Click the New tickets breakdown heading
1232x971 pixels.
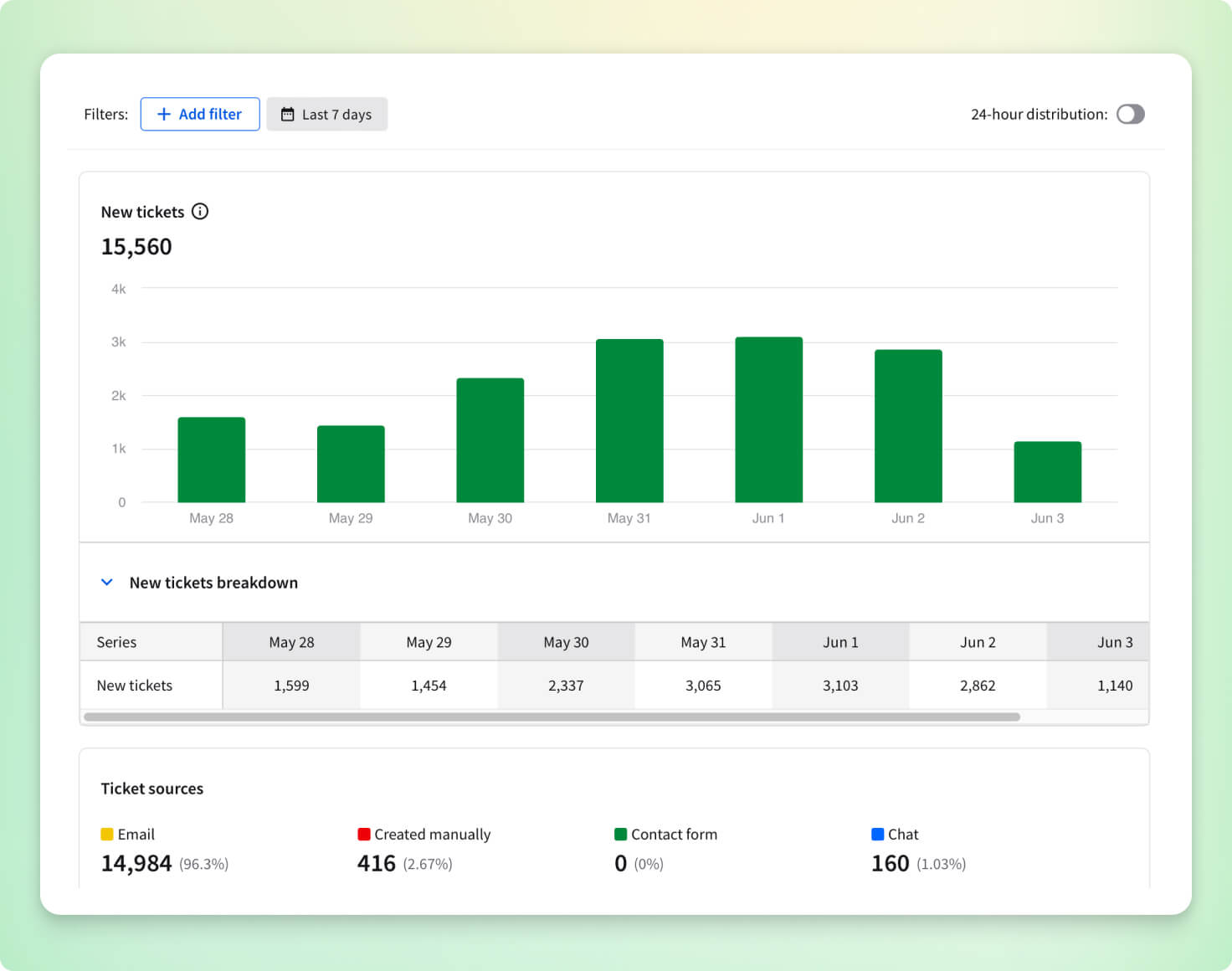coord(213,583)
